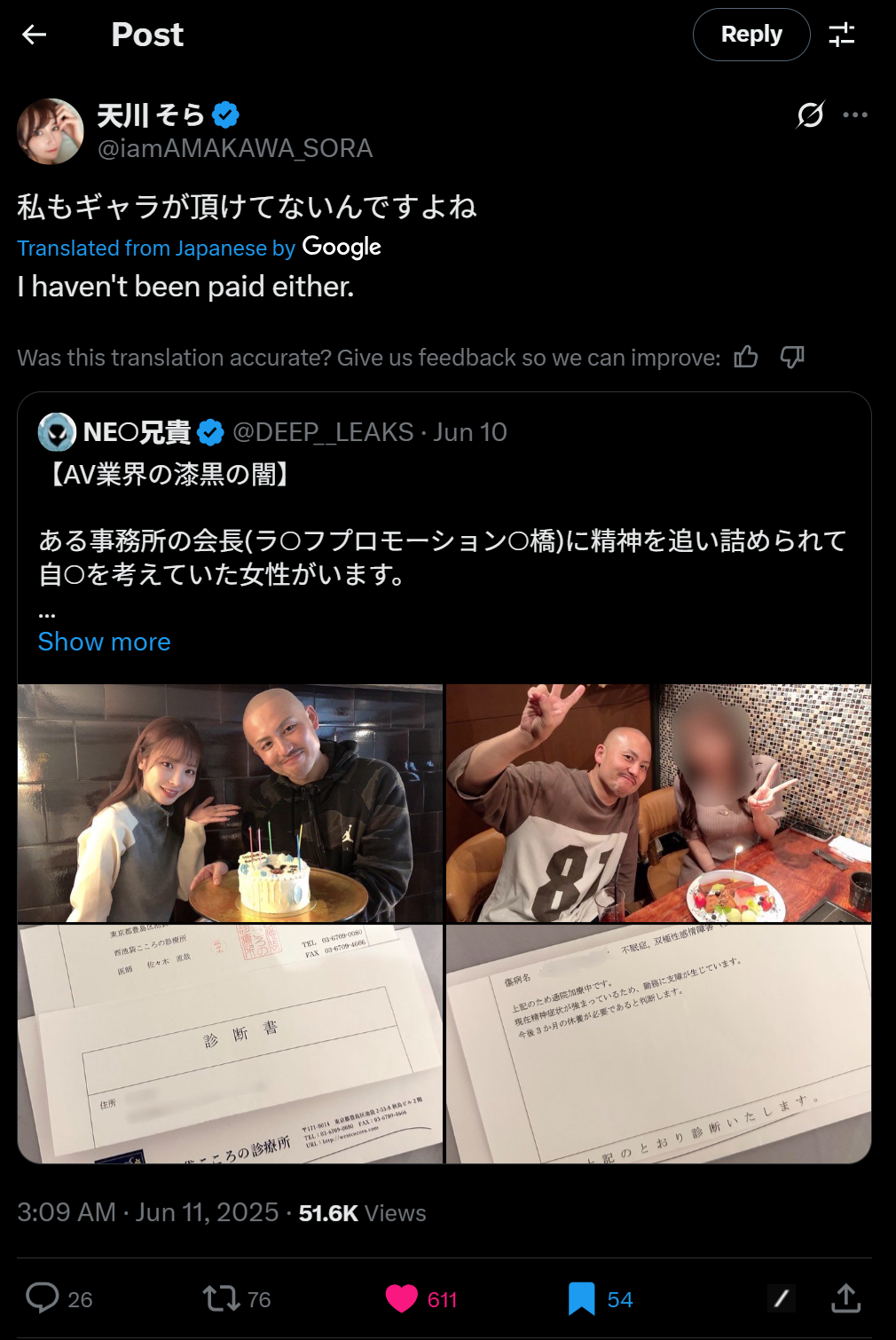This screenshot has height=1340, width=896.
Task: Remove bookmark using bookmark icon
Action: 582,1299
